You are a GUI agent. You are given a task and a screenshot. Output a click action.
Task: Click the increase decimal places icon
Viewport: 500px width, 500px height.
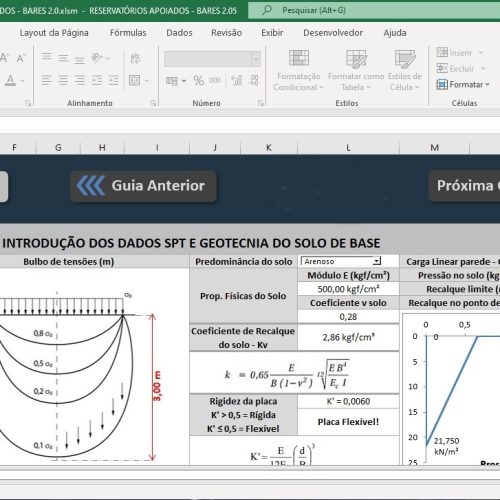tap(237, 80)
